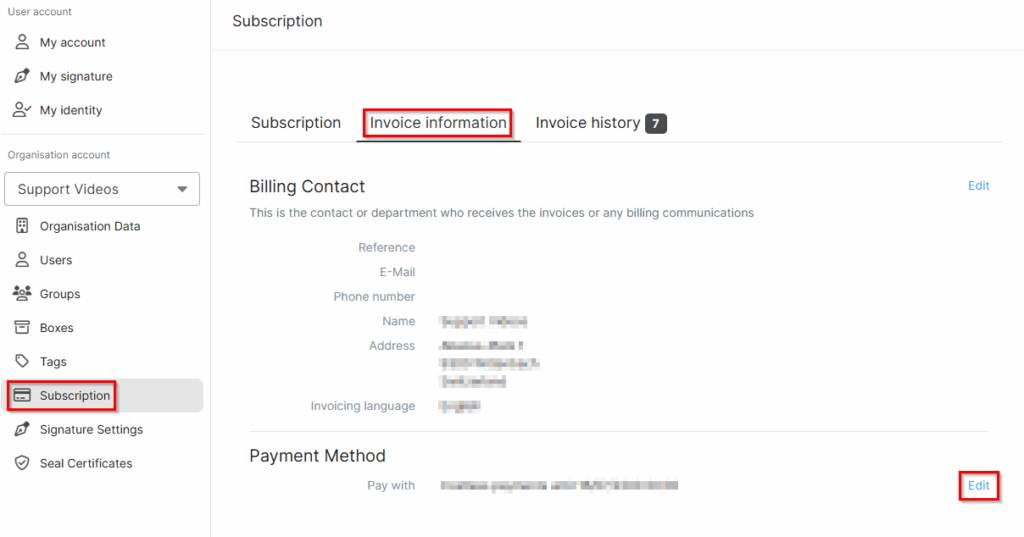Select the Invoice information tab
Viewport: 1024px width, 537px height.
[438, 123]
